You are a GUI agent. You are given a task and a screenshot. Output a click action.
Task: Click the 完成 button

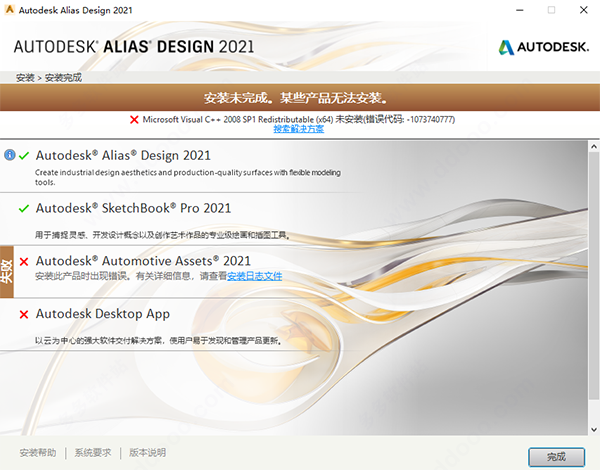click(x=556, y=457)
